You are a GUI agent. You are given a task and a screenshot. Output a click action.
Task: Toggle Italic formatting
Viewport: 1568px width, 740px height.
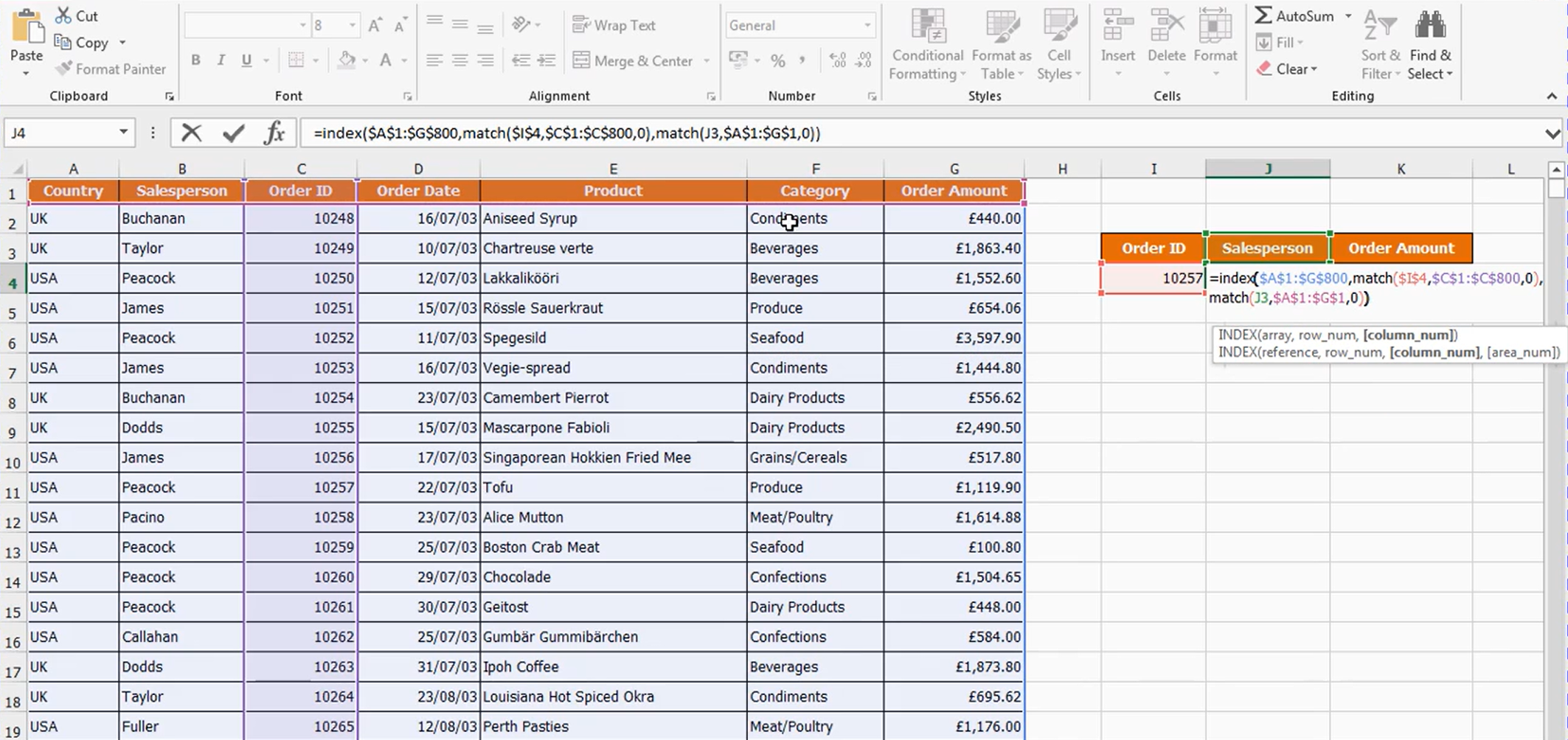point(221,60)
